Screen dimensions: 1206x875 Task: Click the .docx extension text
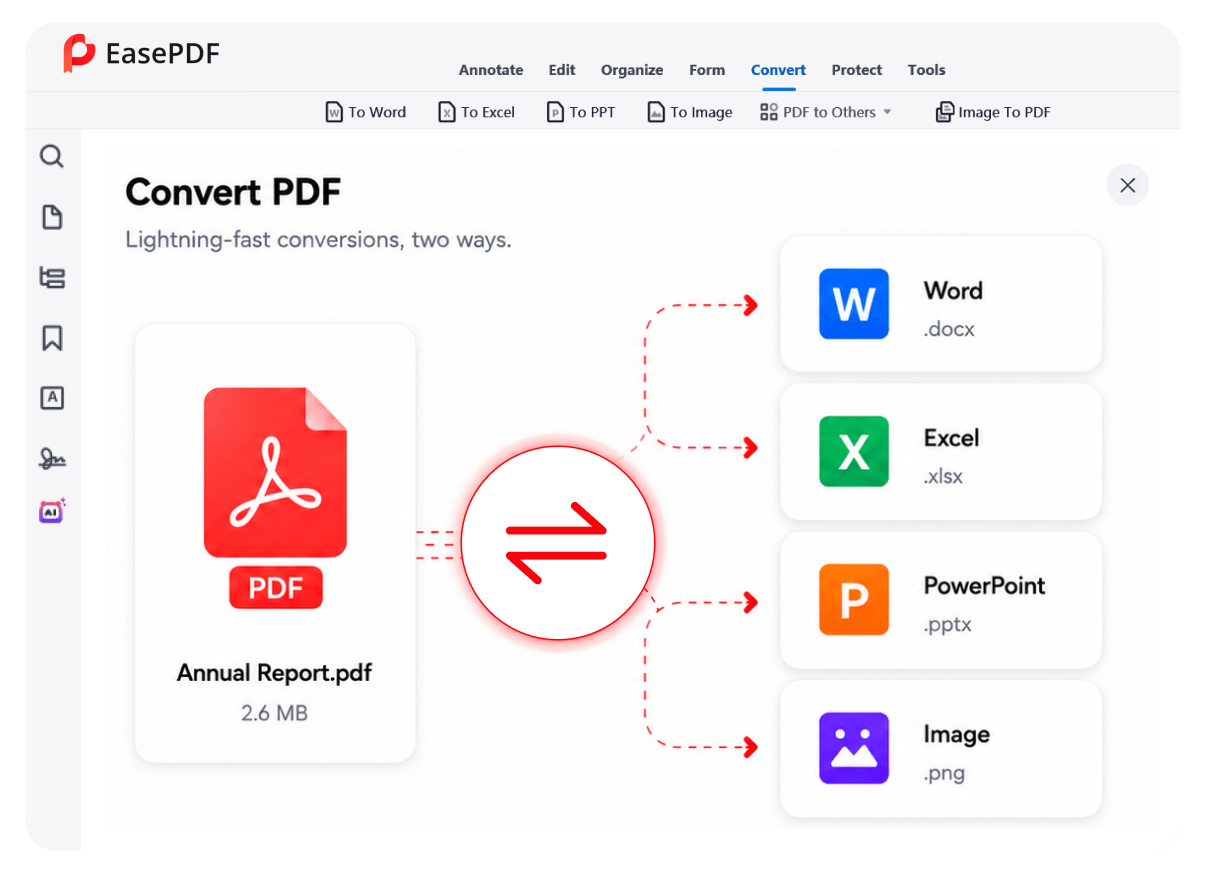click(x=949, y=329)
